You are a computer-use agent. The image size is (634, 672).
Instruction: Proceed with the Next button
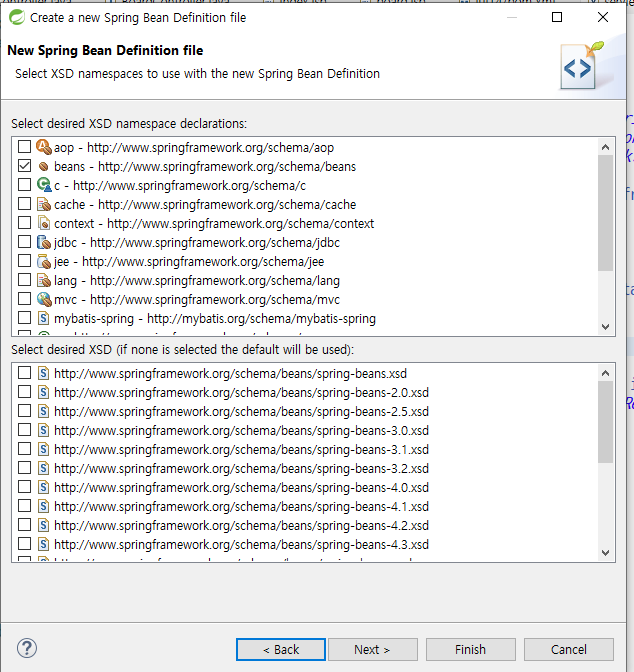[373, 649]
